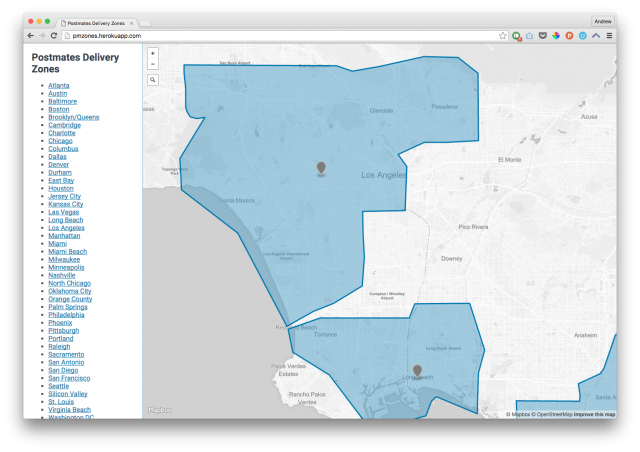The height and width of the screenshot is (452, 640).
Task: Open the Baltimore zone link
Action: click(62, 101)
